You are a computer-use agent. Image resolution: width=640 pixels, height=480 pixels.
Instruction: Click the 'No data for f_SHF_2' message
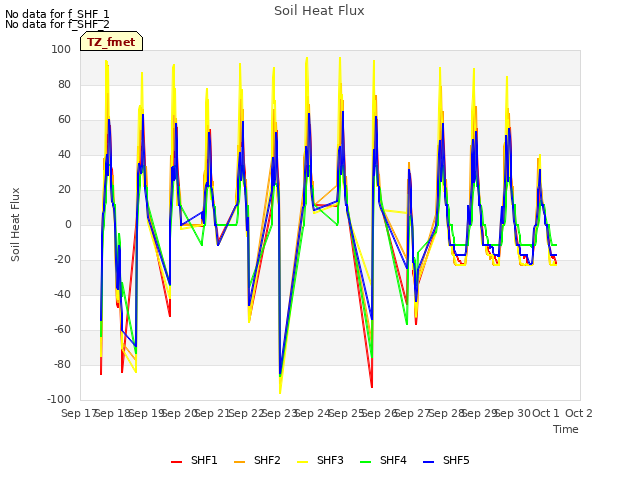(57, 24)
